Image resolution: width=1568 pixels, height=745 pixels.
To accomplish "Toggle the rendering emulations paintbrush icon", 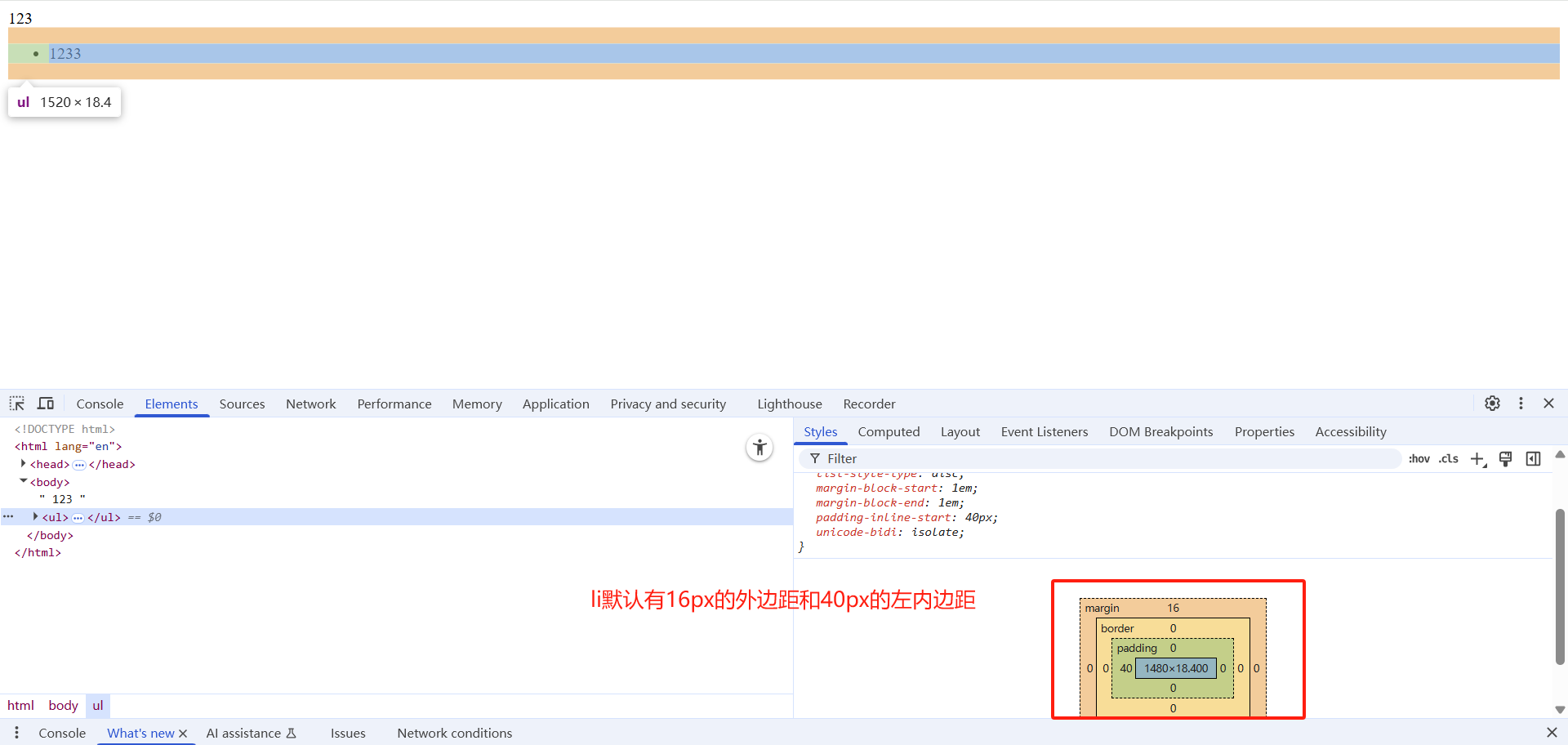I will (1505, 459).
